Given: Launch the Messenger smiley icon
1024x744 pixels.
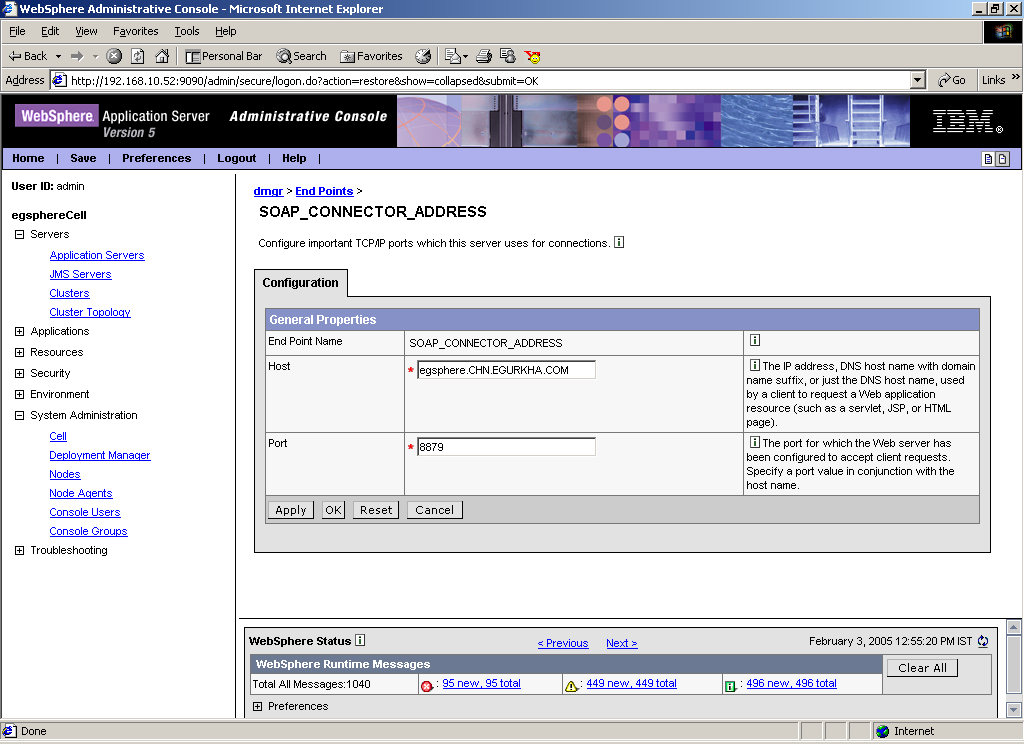Looking at the screenshot, I should pos(533,57).
